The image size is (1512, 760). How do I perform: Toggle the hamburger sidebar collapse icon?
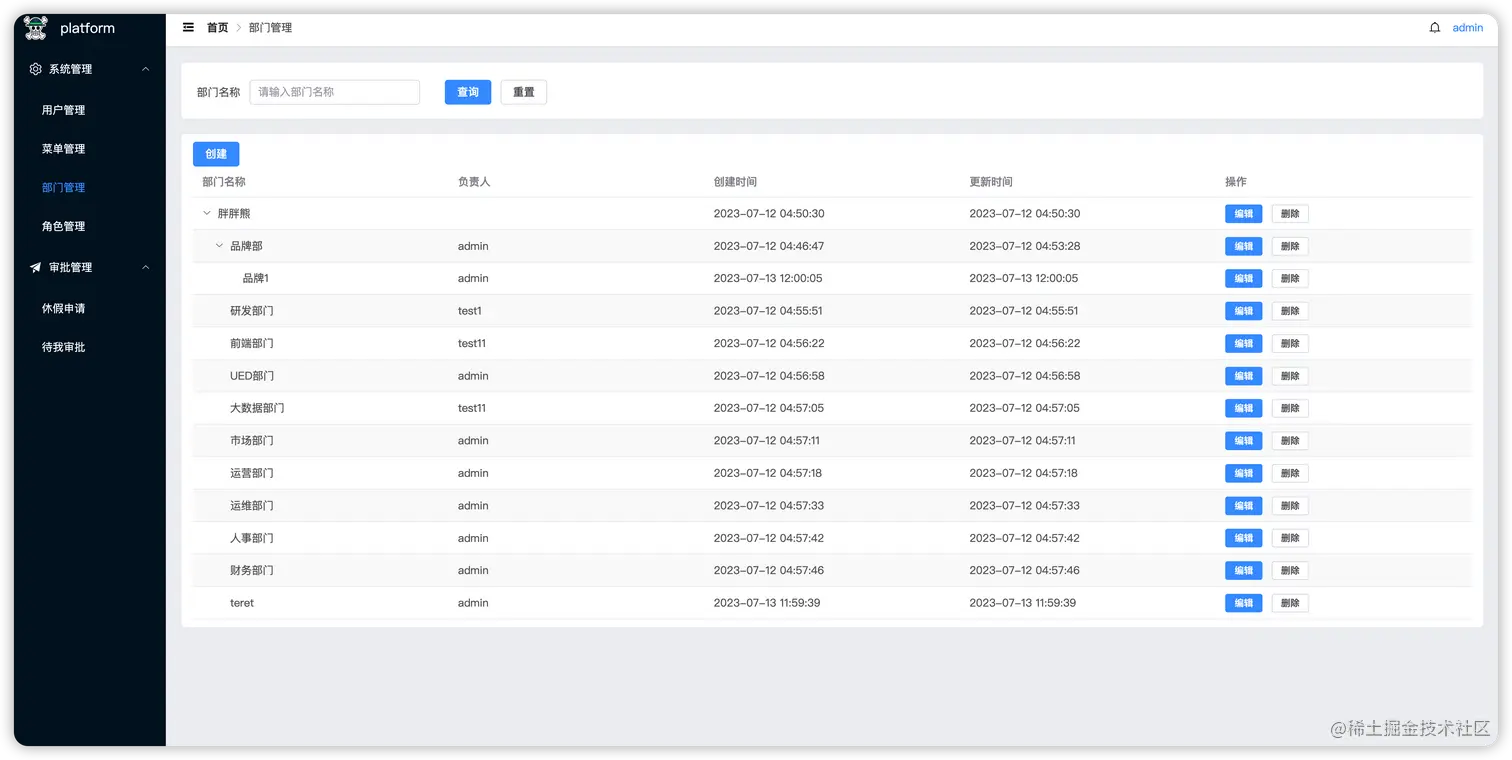click(x=188, y=28)
